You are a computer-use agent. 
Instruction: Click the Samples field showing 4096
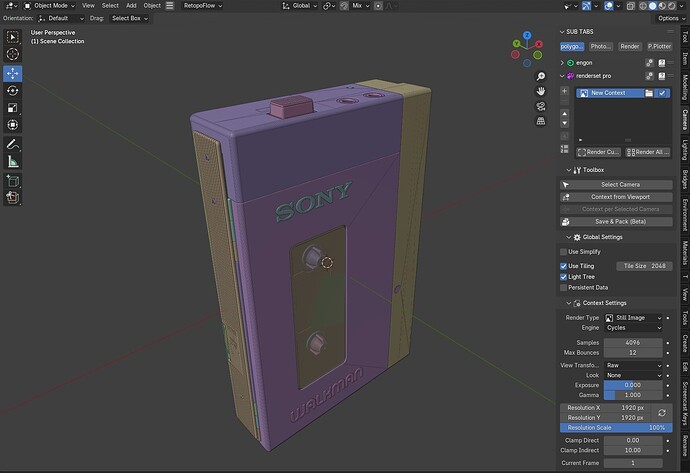[x=633, y=342]
